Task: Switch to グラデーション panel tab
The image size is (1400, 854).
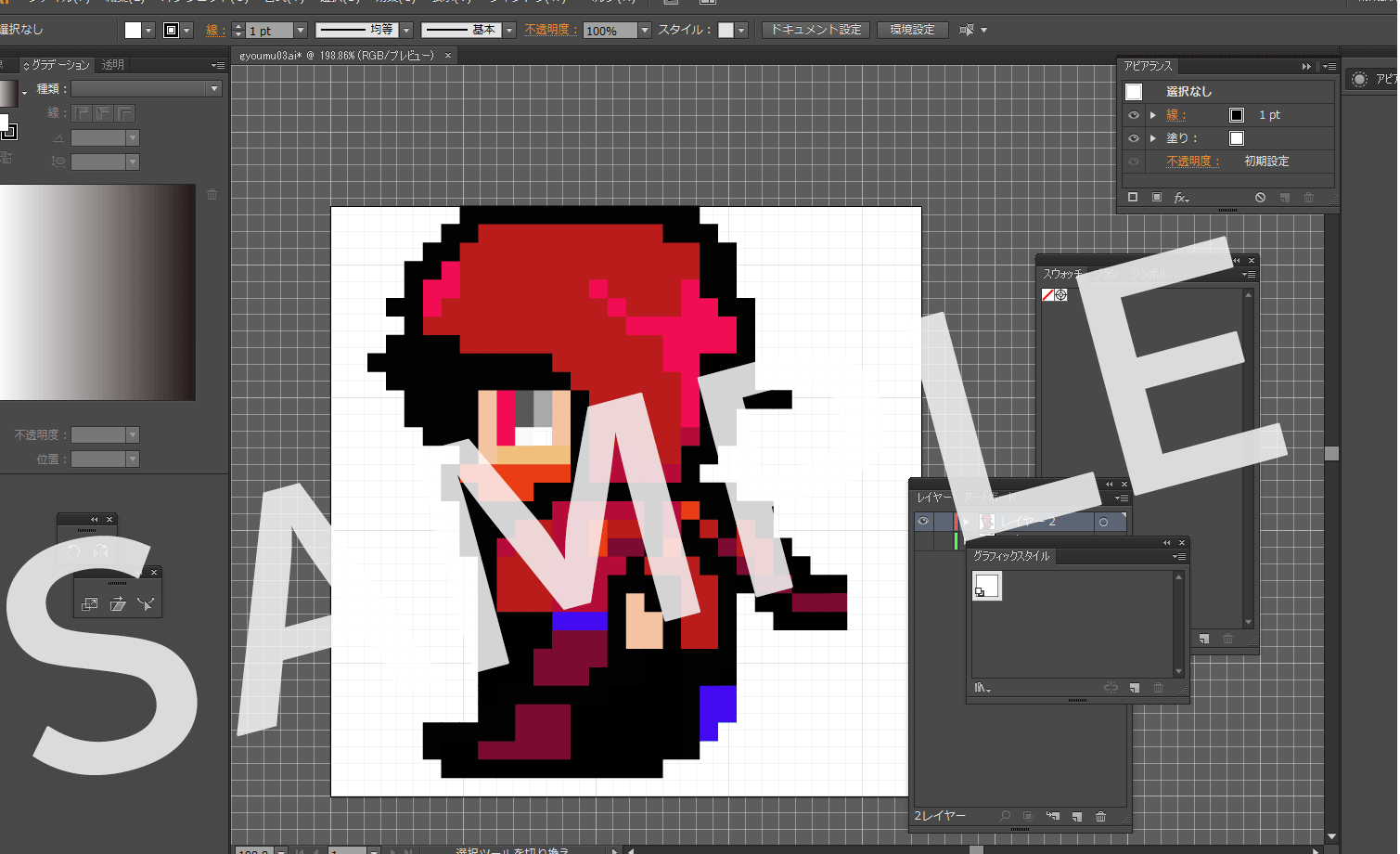Action: [57, 65]
